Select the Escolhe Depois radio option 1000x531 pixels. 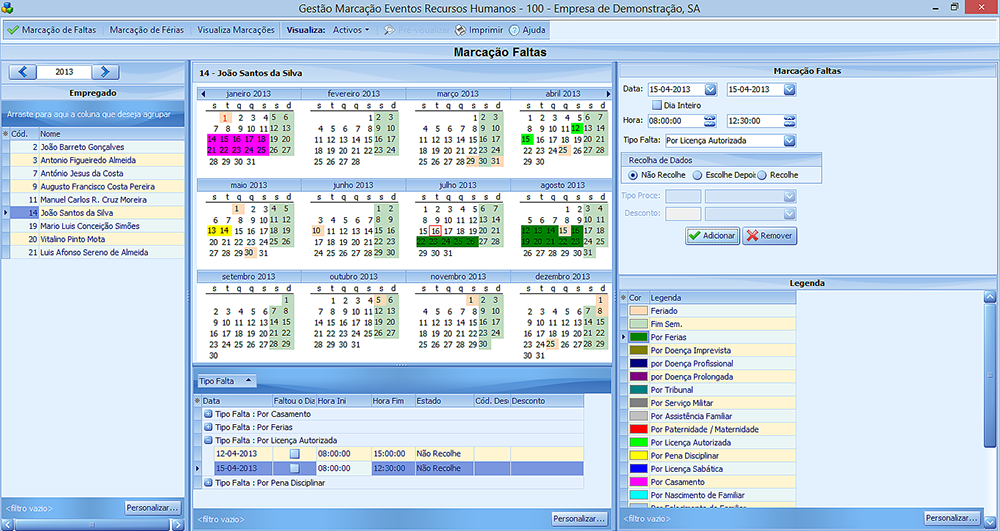(698, 175)
